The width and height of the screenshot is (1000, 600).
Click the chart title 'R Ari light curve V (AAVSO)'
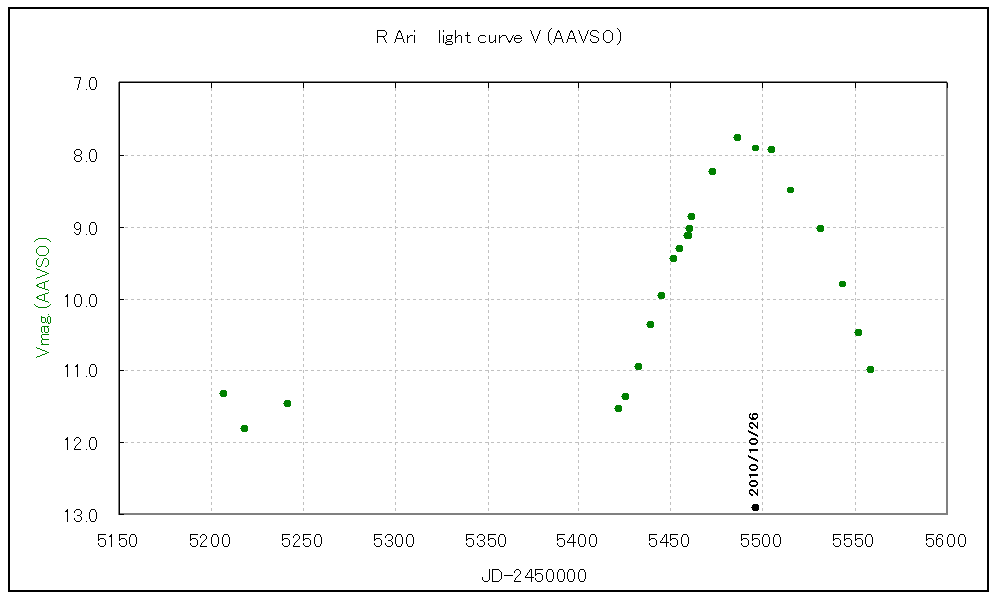tap(499, 37)
